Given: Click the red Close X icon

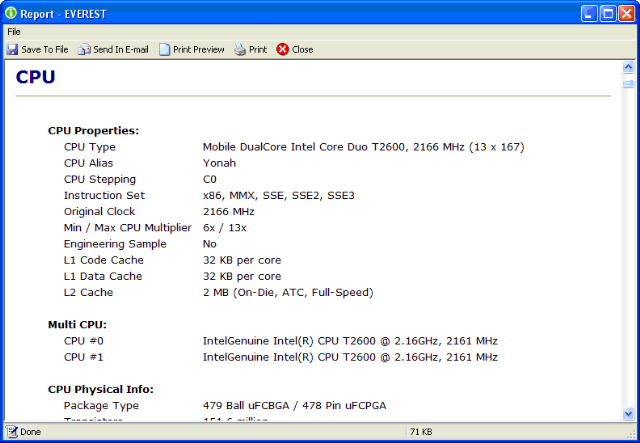Looking at the screenshot, I should 282,50.
